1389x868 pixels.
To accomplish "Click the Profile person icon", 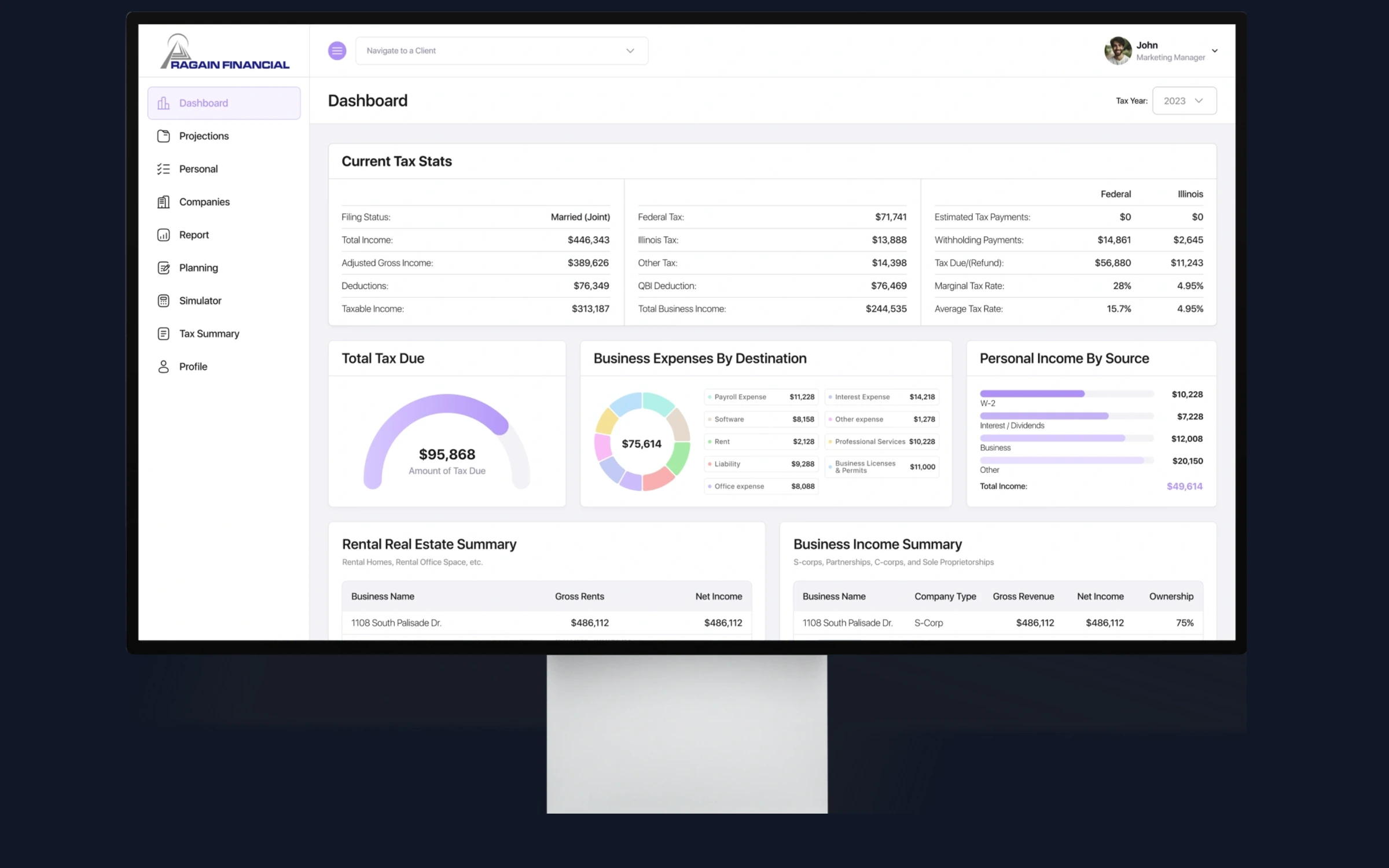I will 164,367.
